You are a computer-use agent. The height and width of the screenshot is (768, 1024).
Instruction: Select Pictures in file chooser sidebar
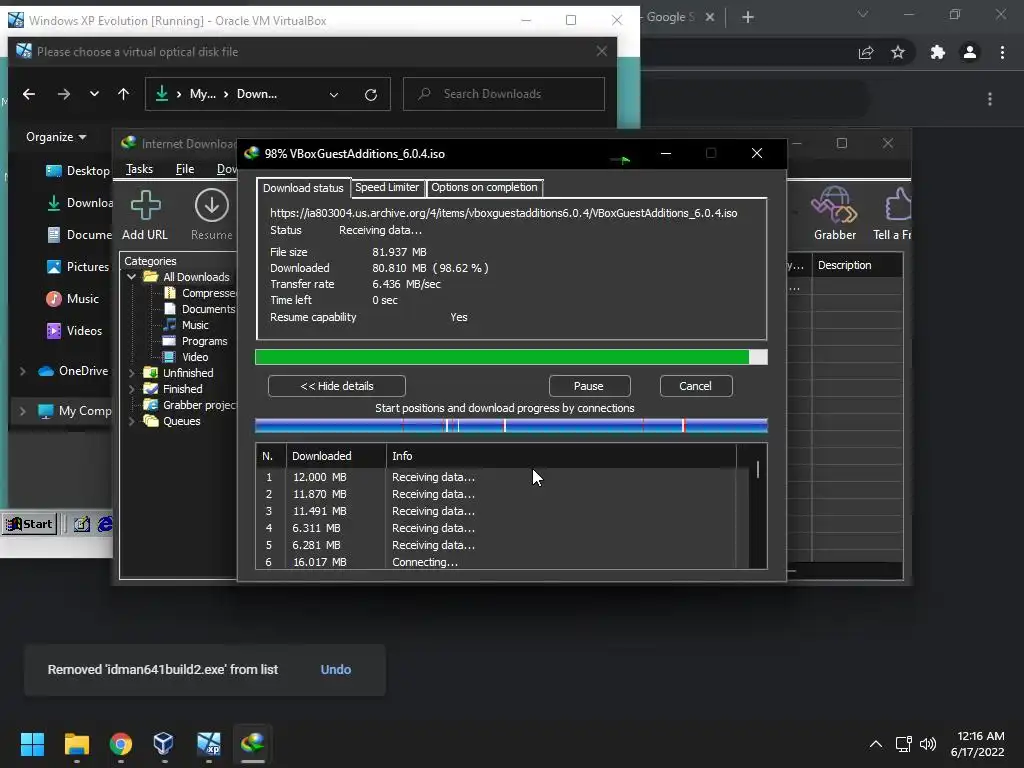point(77,266)
